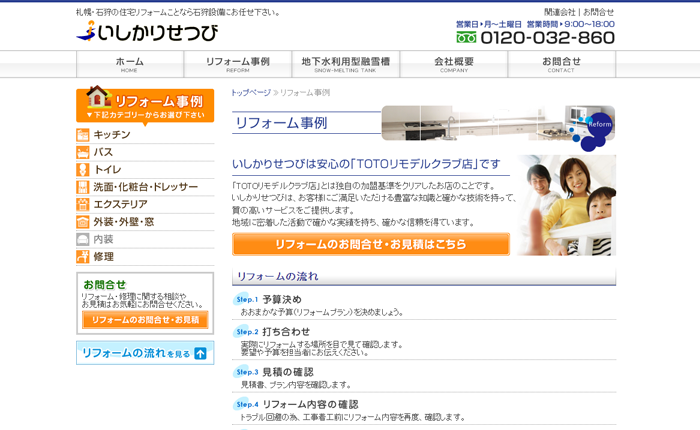Open the 会社概要 navigation tab

(x=454, y=64)
